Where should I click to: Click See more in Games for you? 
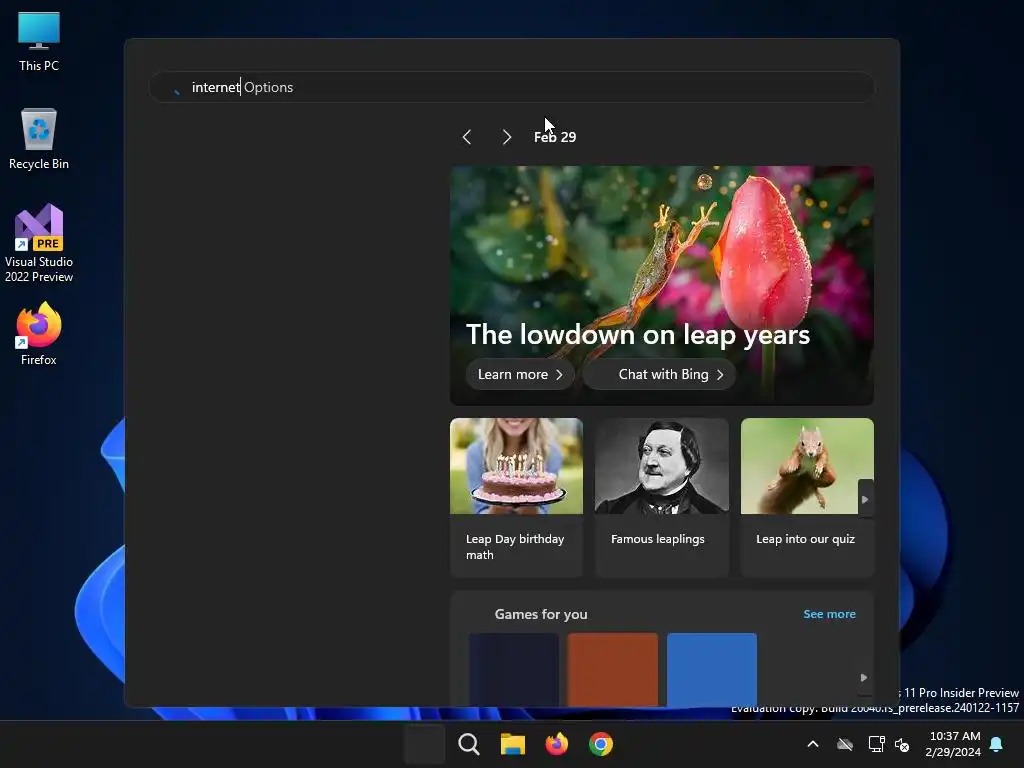pos(829,614)
